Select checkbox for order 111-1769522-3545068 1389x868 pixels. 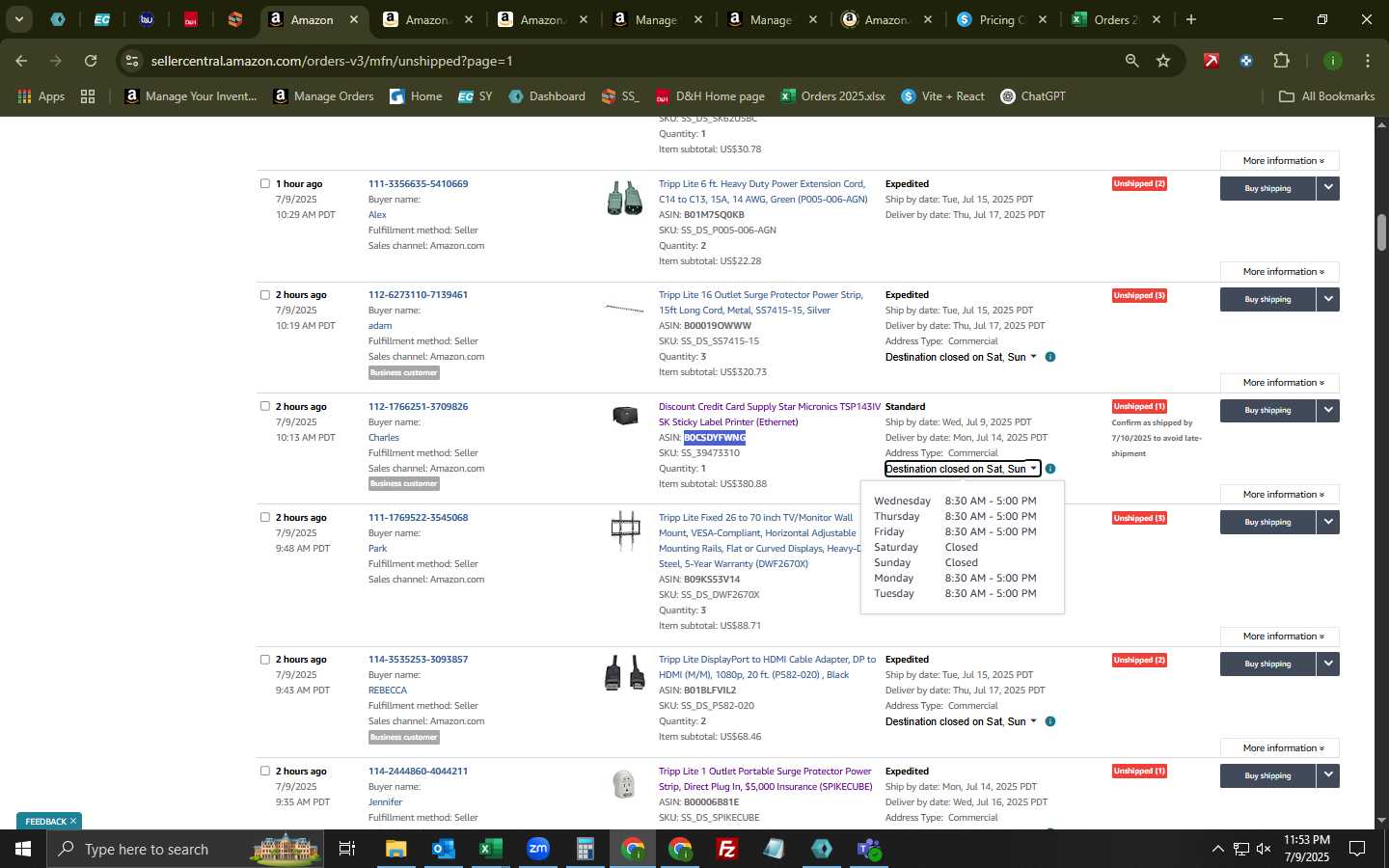click(265, 517)
